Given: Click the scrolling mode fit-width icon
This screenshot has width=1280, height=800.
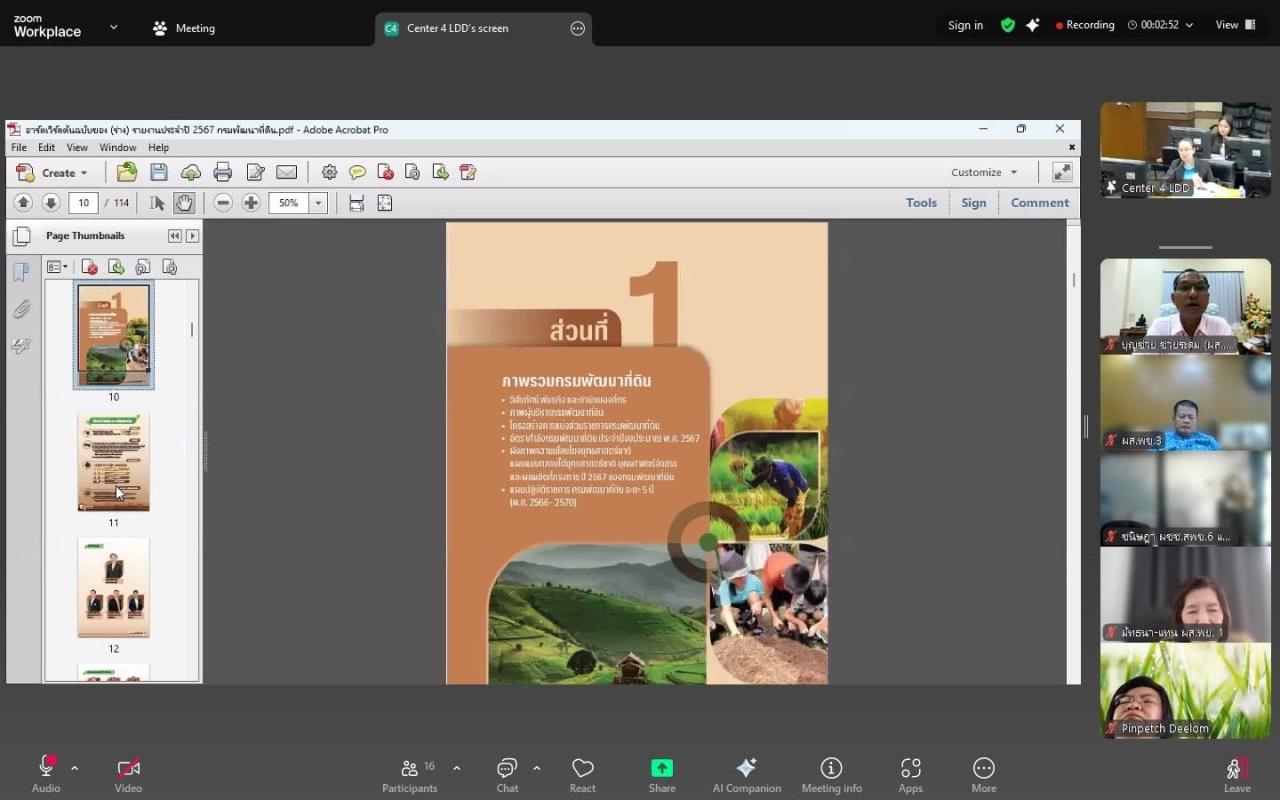Looking at the screenshot, I should 356,203.
